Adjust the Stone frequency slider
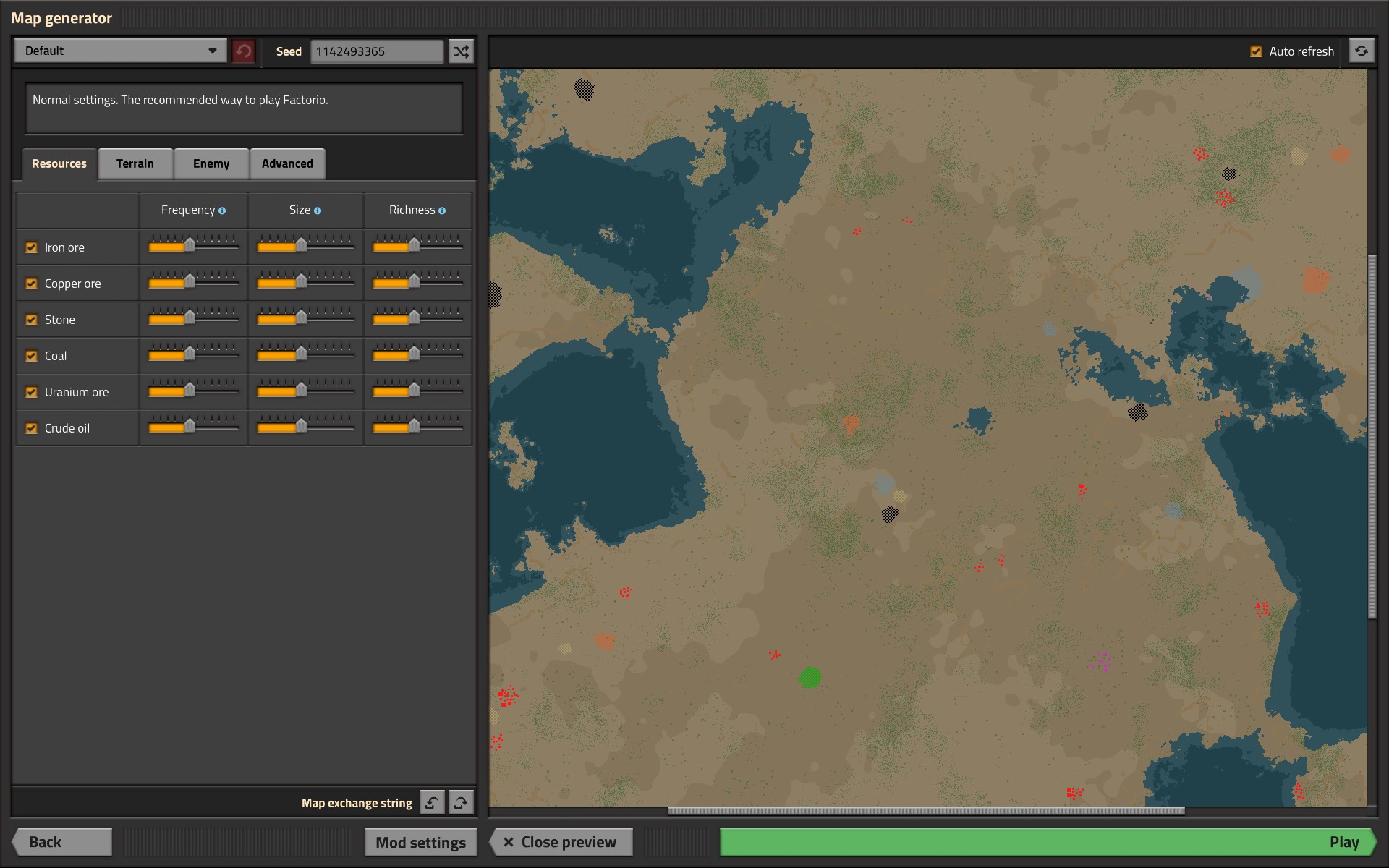This screenshot has width=1389, height=868. [193, 318]
